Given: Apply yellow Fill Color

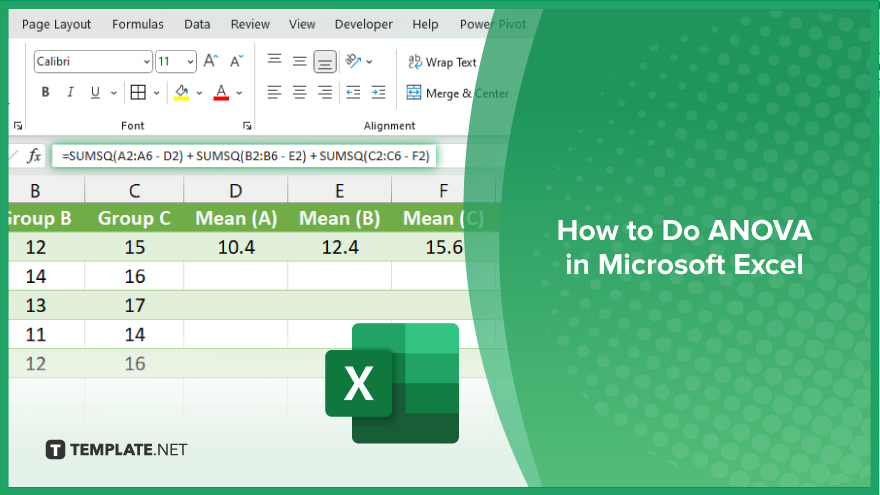Looking at the screenshot, I should [181, 93].
